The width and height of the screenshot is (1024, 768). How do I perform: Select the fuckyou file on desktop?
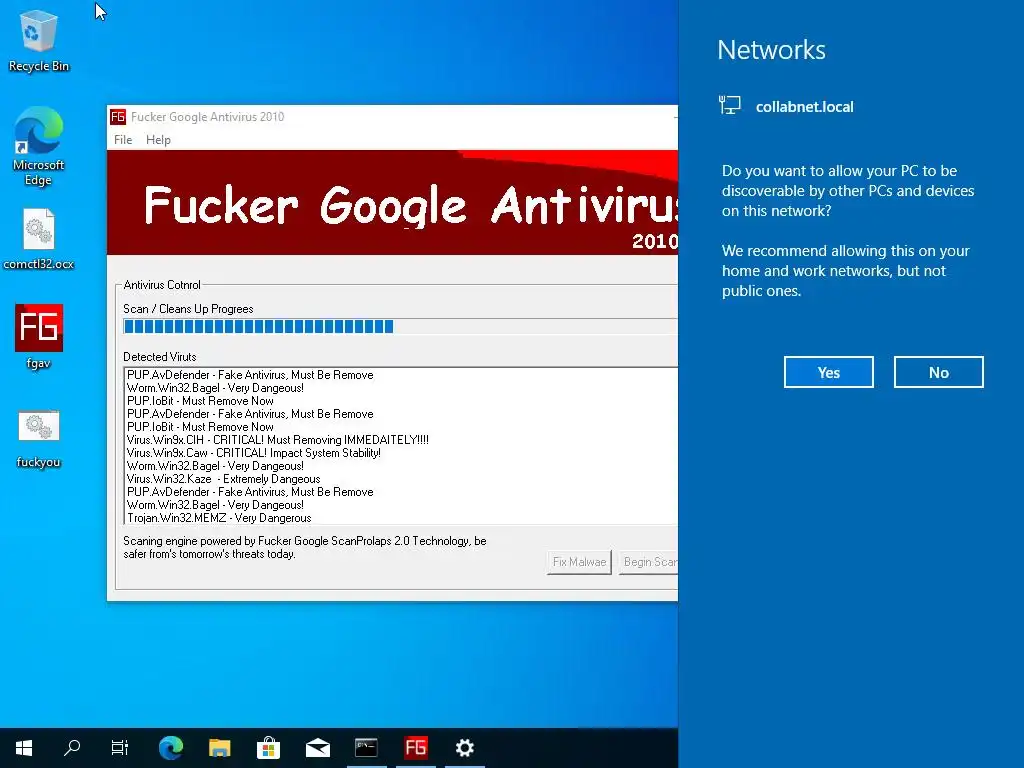point(39,439)
